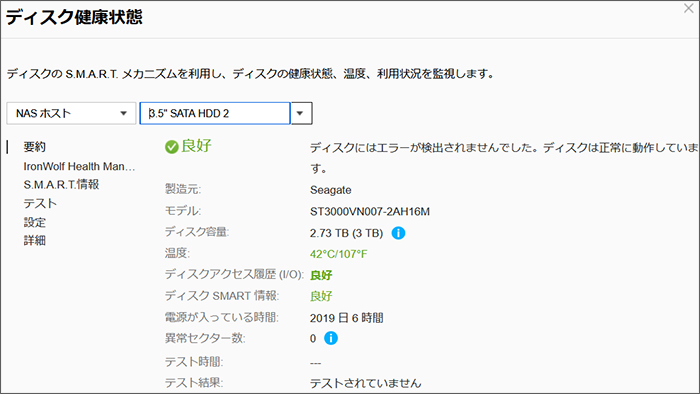Click the temperature 42°C/107°F value
This screenshot has height=394, width=700.
[x=338, y=254]
